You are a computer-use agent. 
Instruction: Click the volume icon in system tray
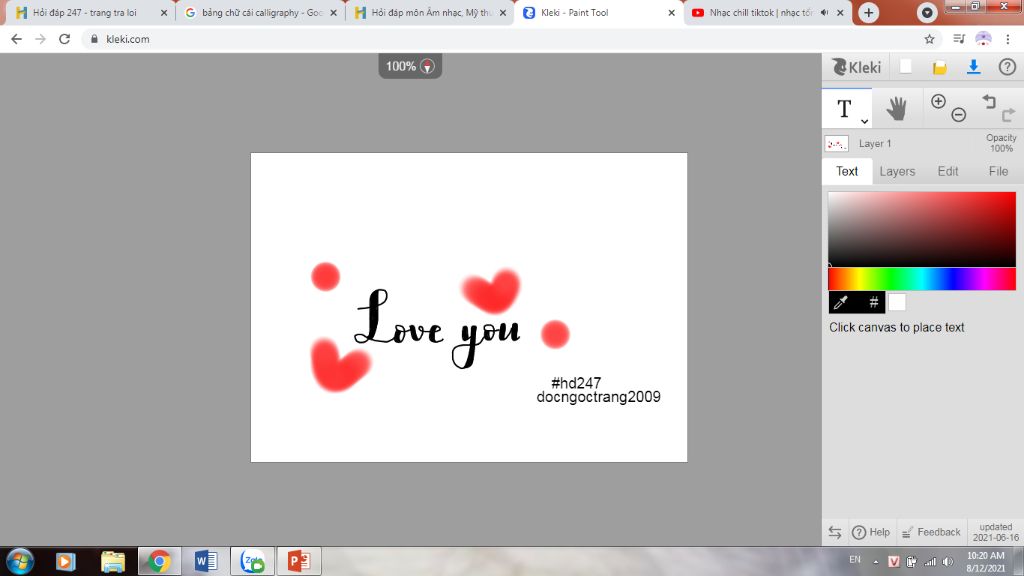click(948, 562)
